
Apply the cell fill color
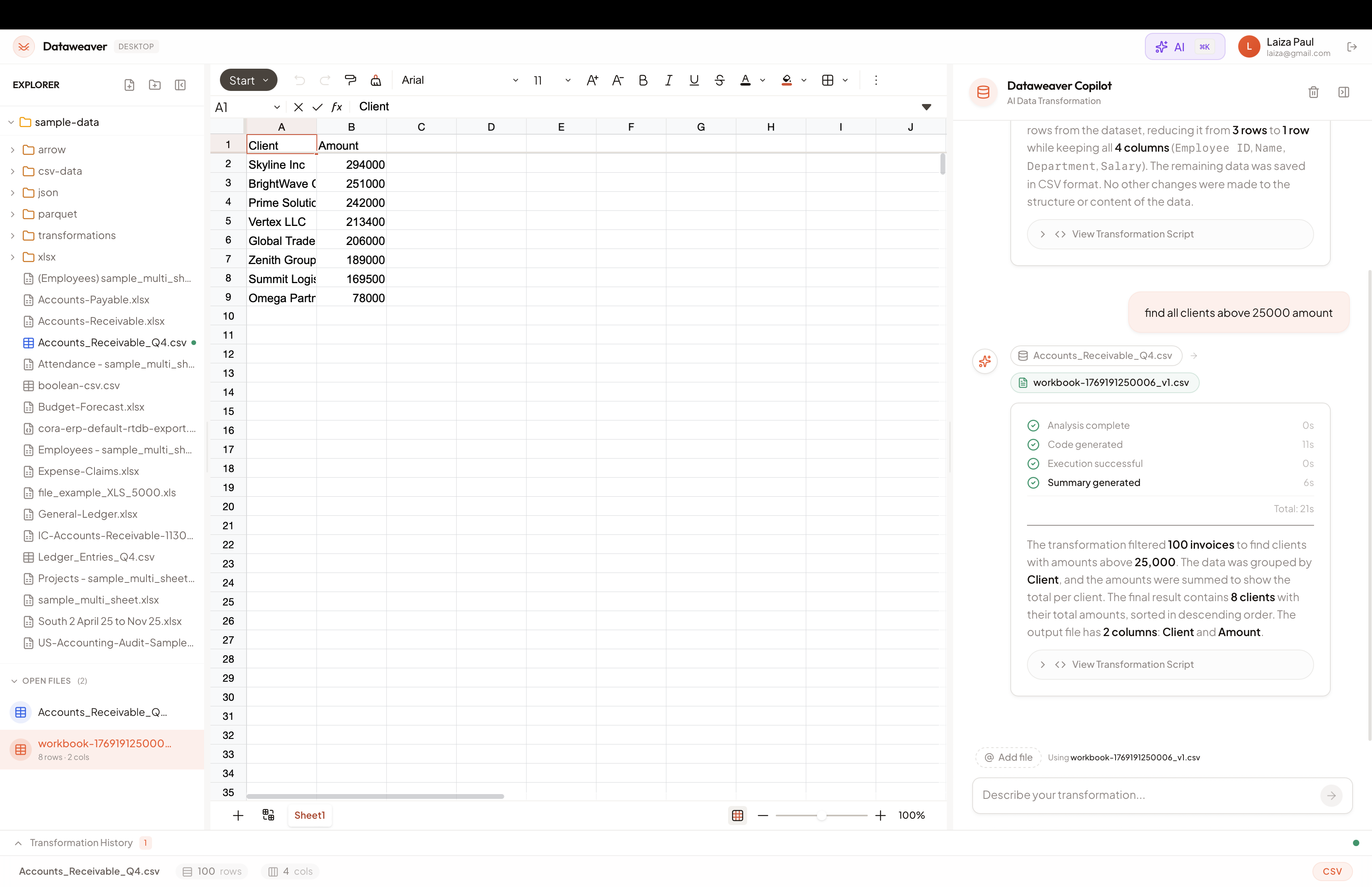[786, 80]
